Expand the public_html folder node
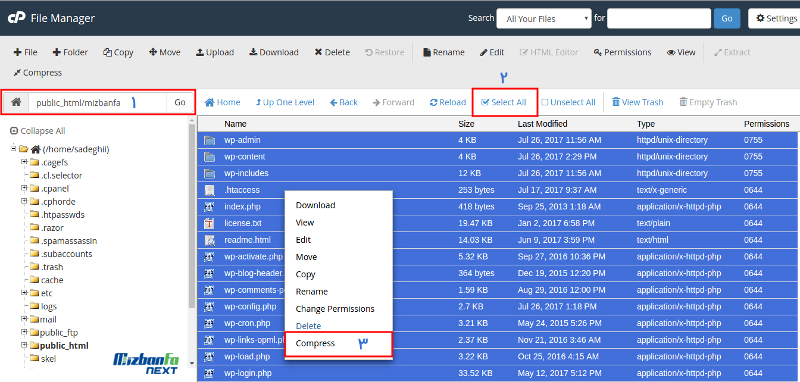Viewport: 800px width, 382px height. click(24, 345)
